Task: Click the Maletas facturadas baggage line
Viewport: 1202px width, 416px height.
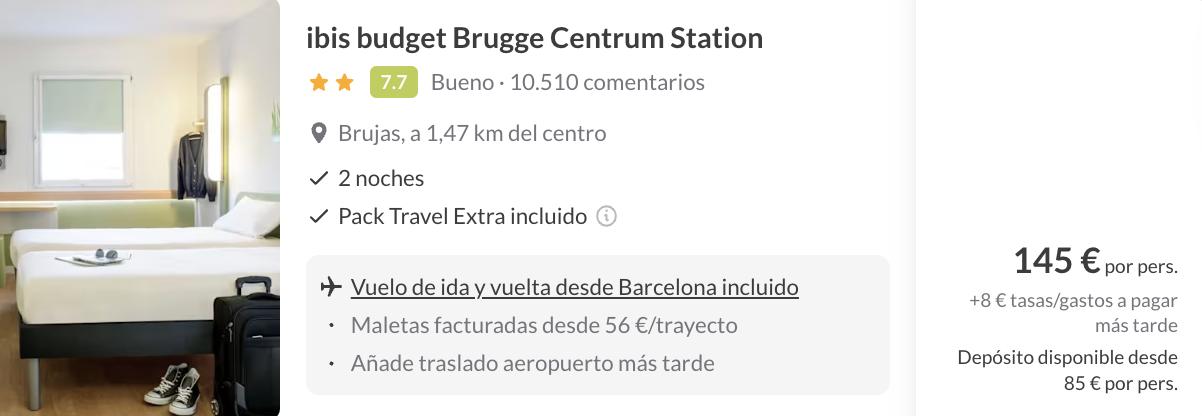Action: pyautogui.click(x=545, y=326)
